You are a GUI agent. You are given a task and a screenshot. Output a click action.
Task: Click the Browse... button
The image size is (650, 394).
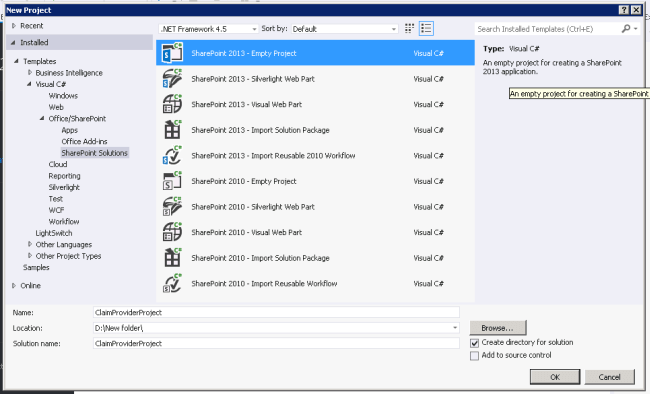[x=497, y=328]
